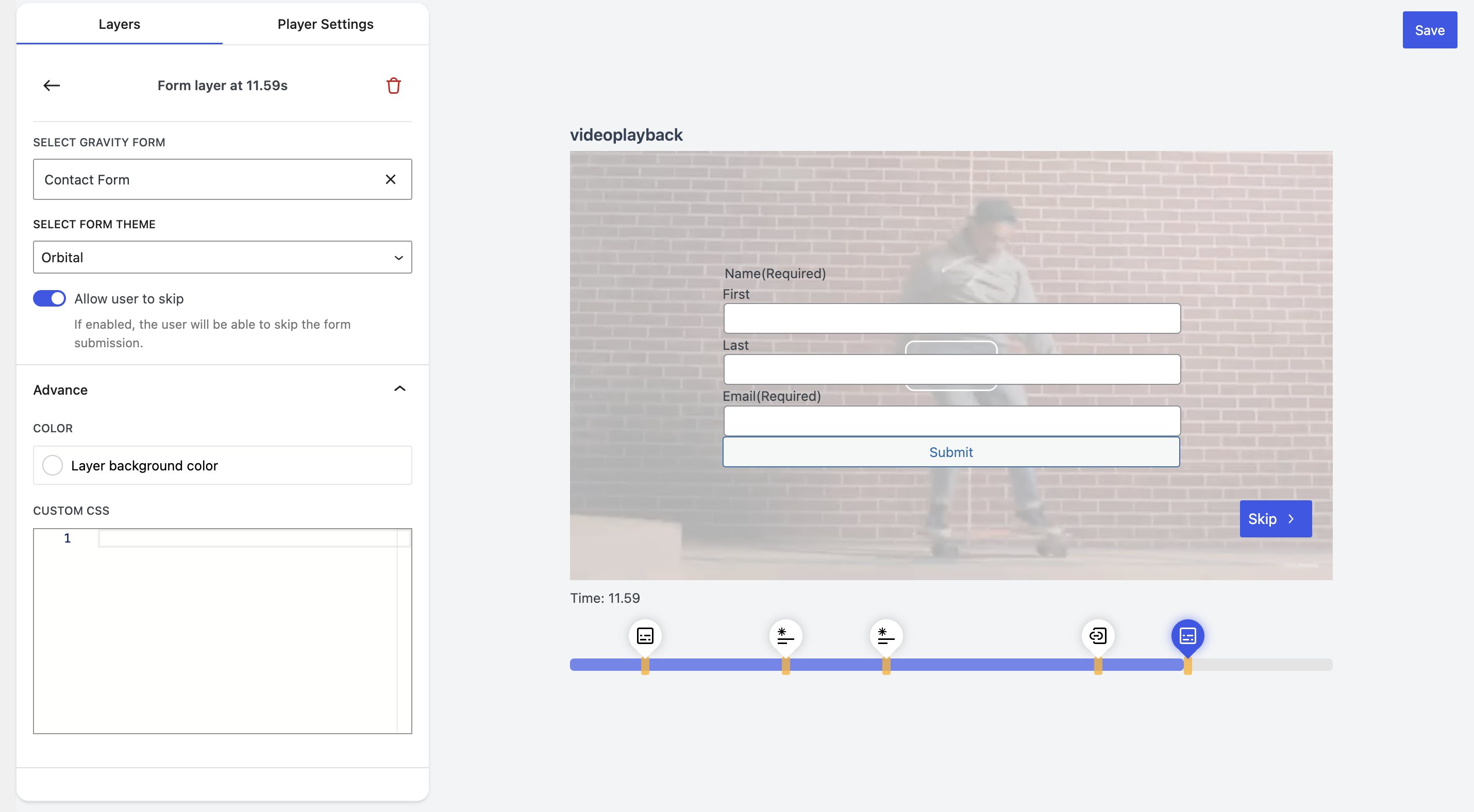
Task: Open the third hotspot marker on timeline
Action: pyautogui.click(x=886, y=635)
